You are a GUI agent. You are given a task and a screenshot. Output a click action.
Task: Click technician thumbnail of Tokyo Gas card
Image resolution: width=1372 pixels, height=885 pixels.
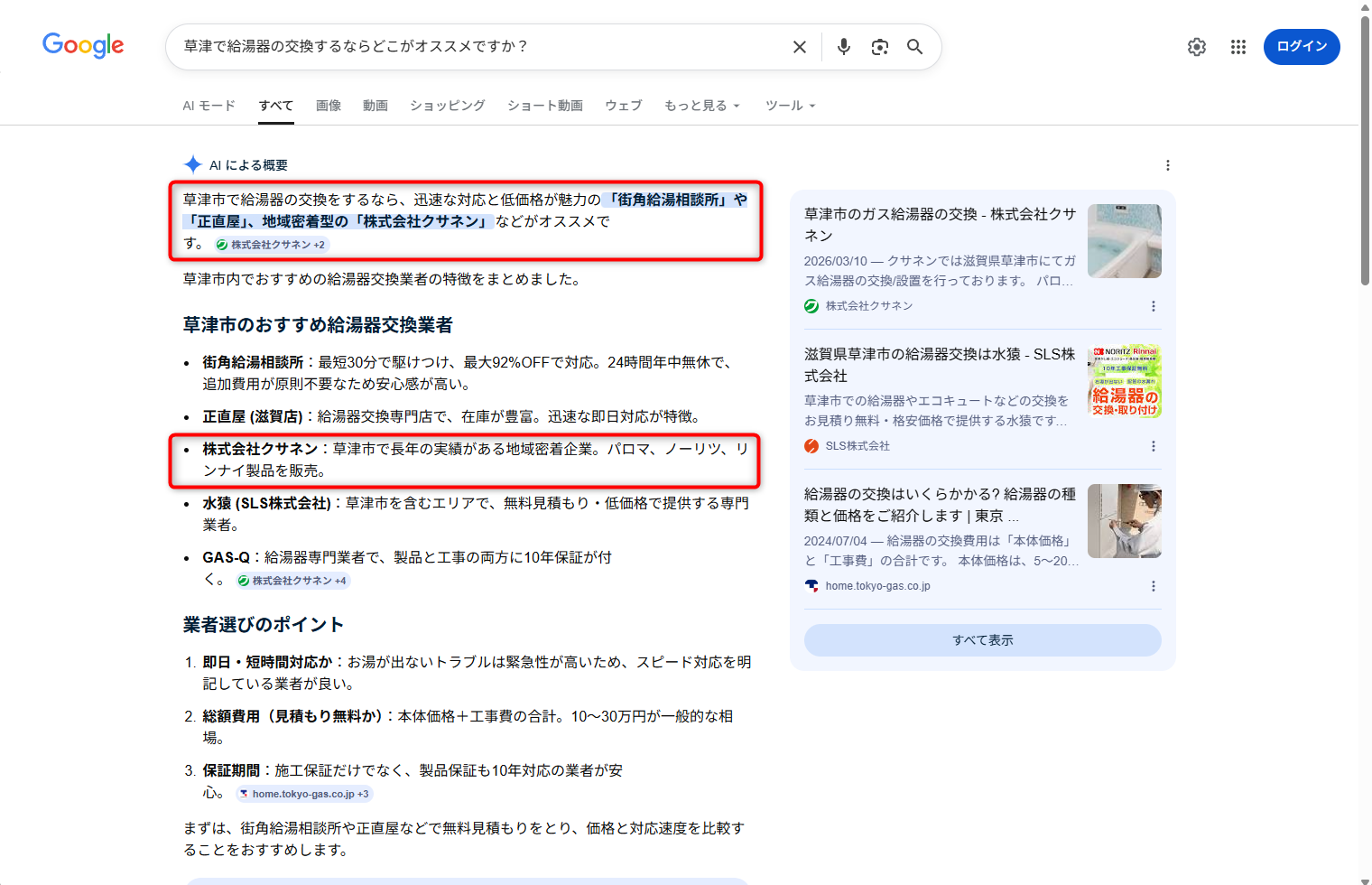tap(1125, 521)
